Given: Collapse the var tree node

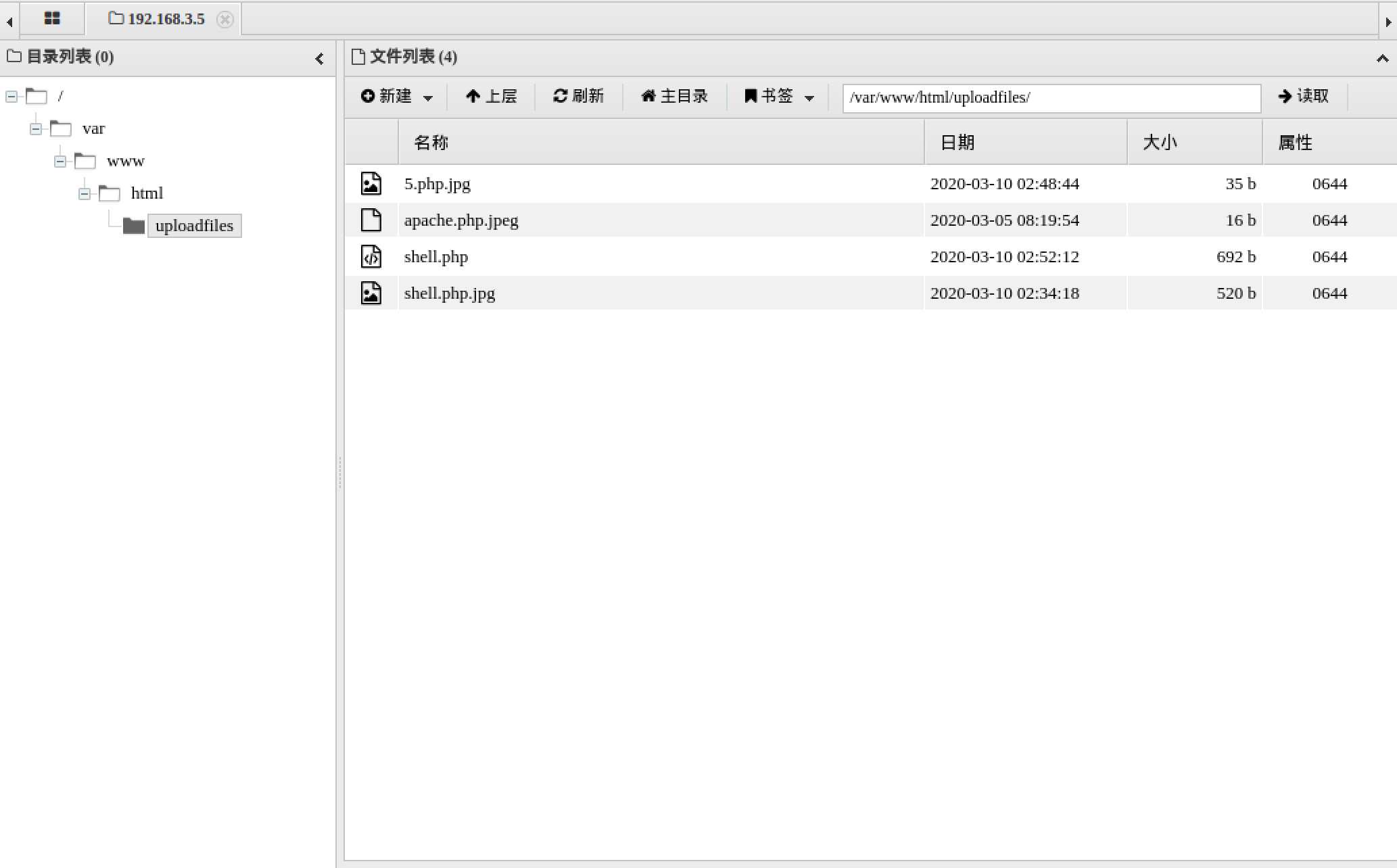Looking at the screenshot, I should tap(36, 129).
